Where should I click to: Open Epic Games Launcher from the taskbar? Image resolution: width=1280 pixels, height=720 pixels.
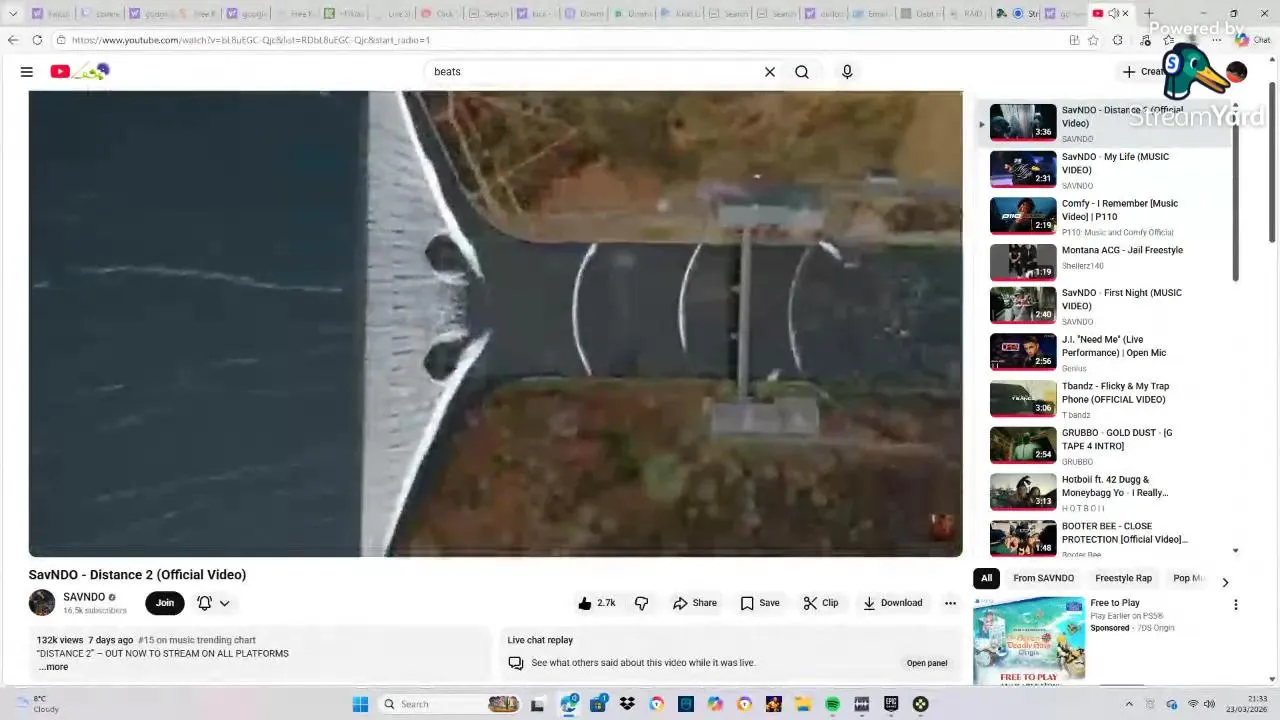[891, 704]
